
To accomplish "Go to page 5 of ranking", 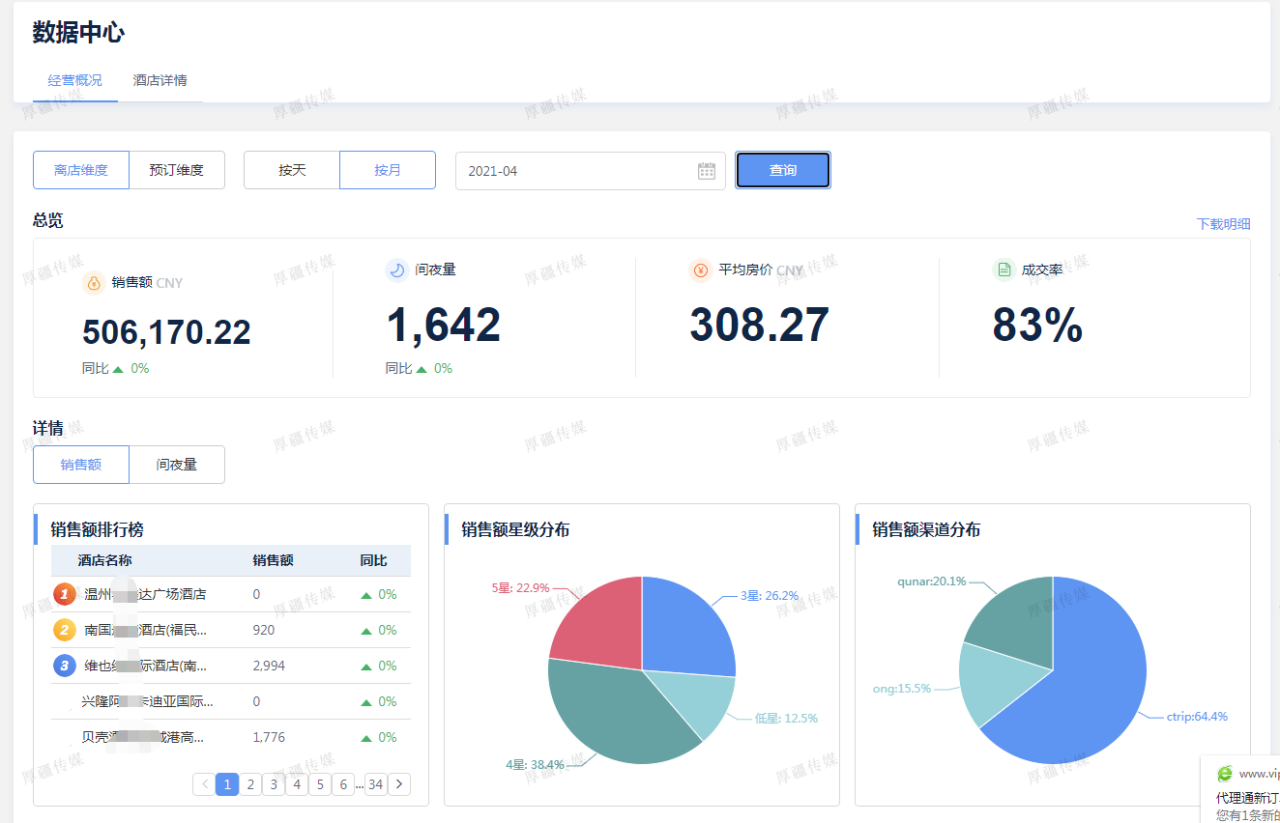I will (x=320, y=784).
